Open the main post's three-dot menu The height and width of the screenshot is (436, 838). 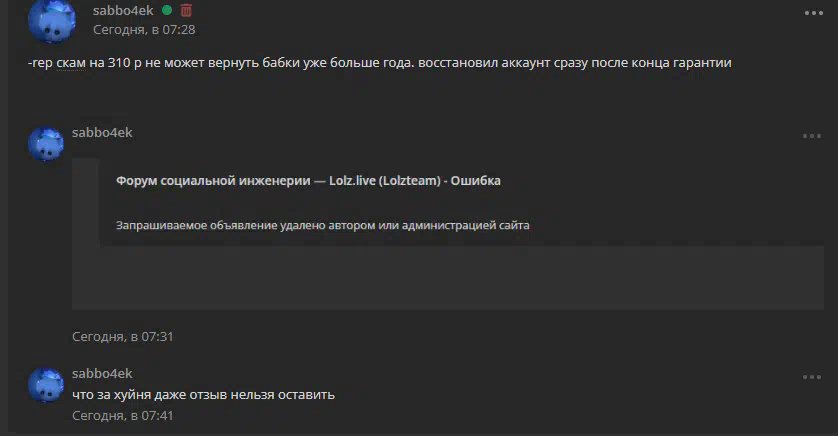click(813, 13)
